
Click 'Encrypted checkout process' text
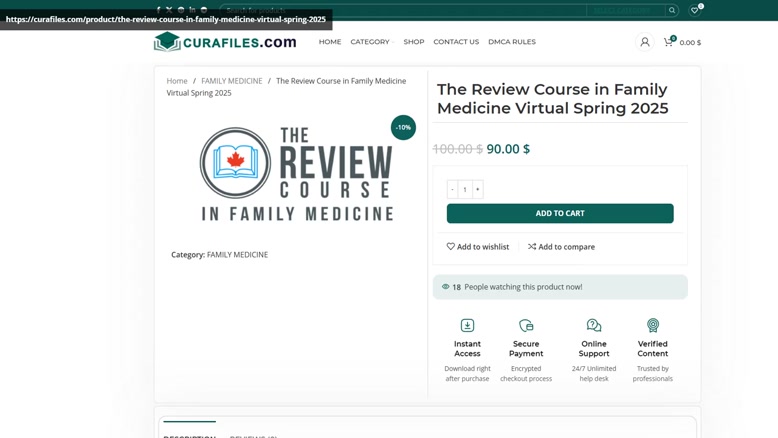pos(526,374)
